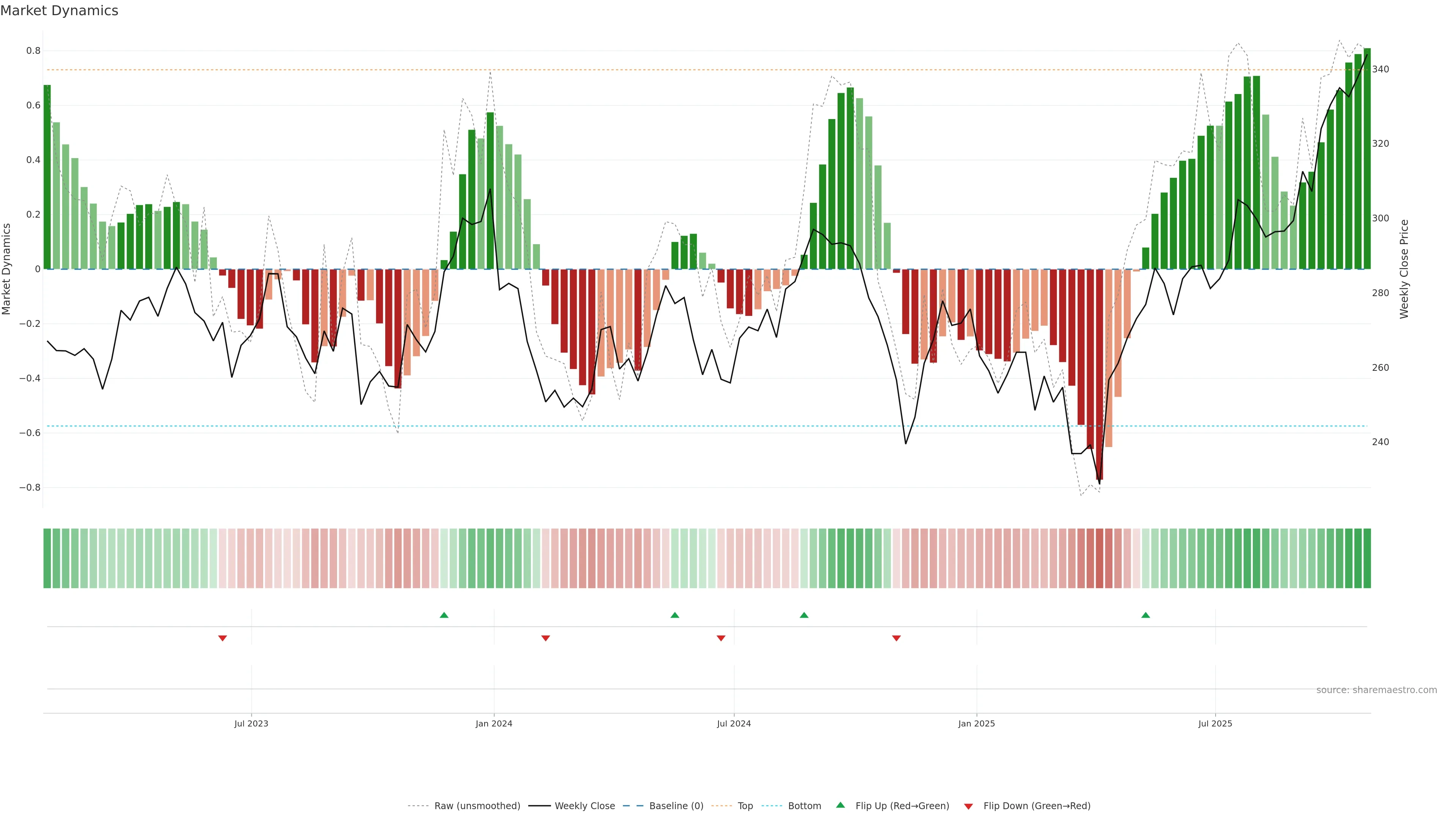The width and height of the screenshot is (1456, 819).
Task: Click the last Flip Up marker before Jul 2025
Action: pyautogui.click(x=1145, y=615)
